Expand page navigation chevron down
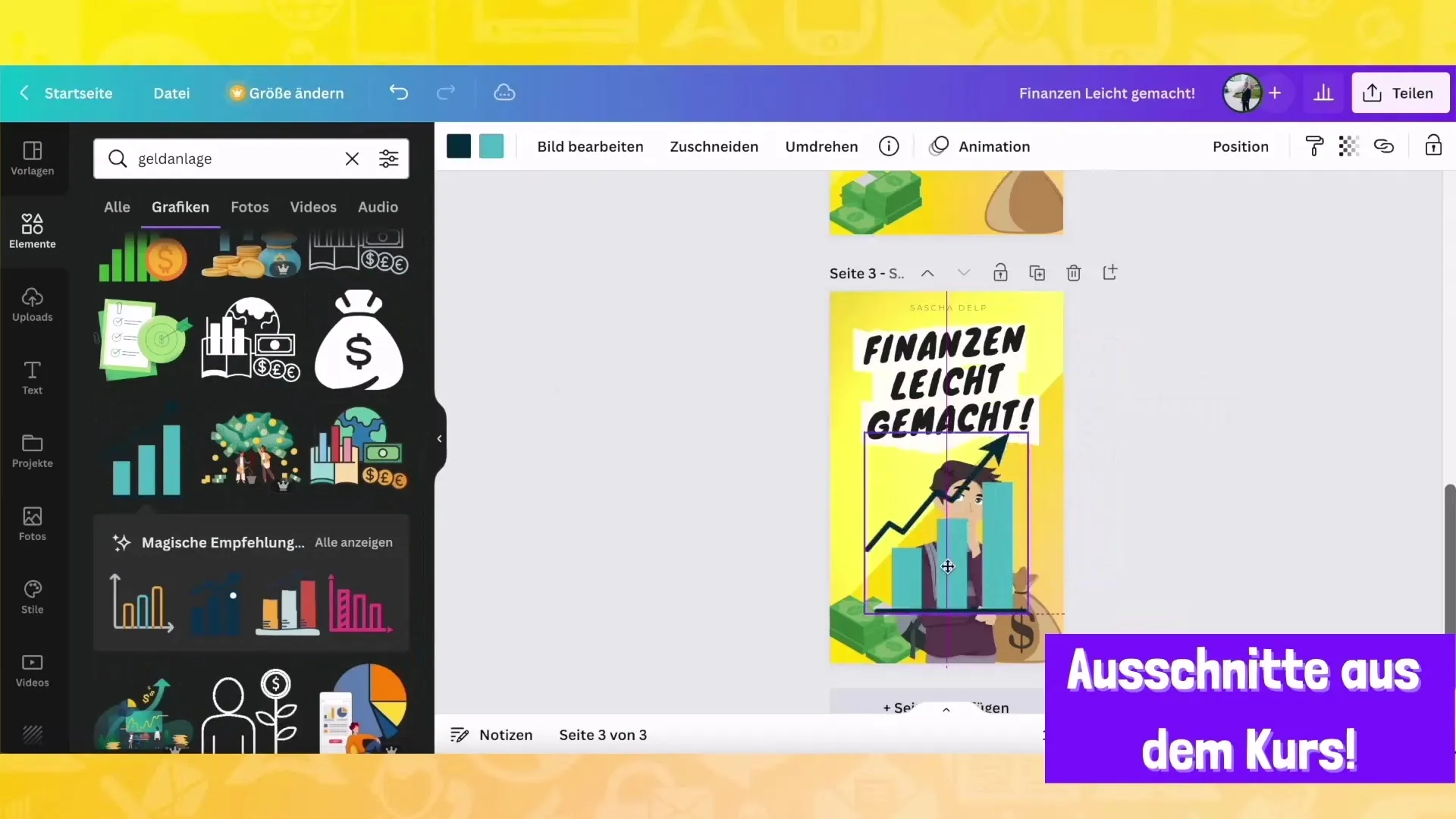 pos(963,272)
